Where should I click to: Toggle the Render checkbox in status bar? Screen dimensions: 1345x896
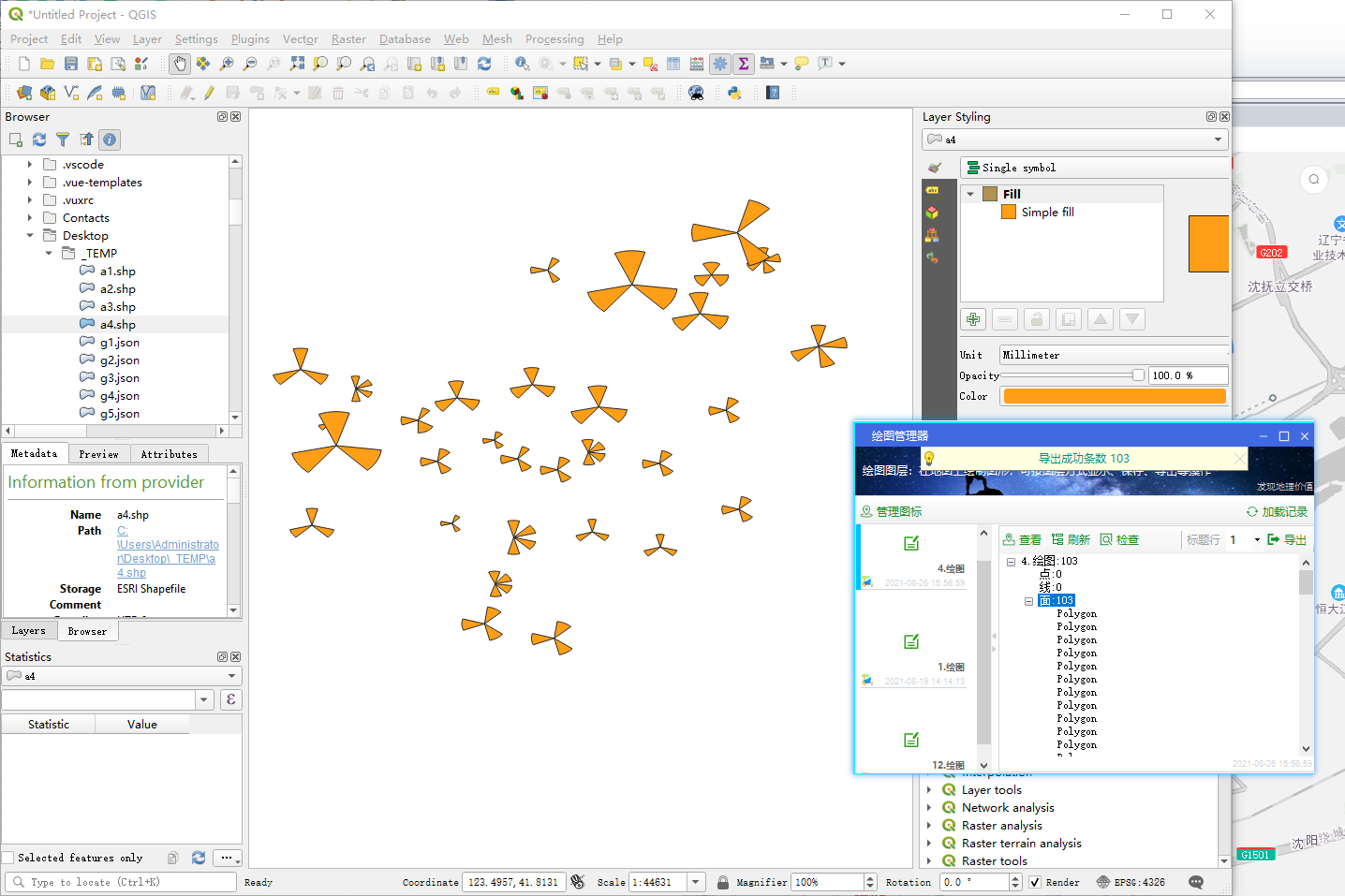pos(1035,882)
